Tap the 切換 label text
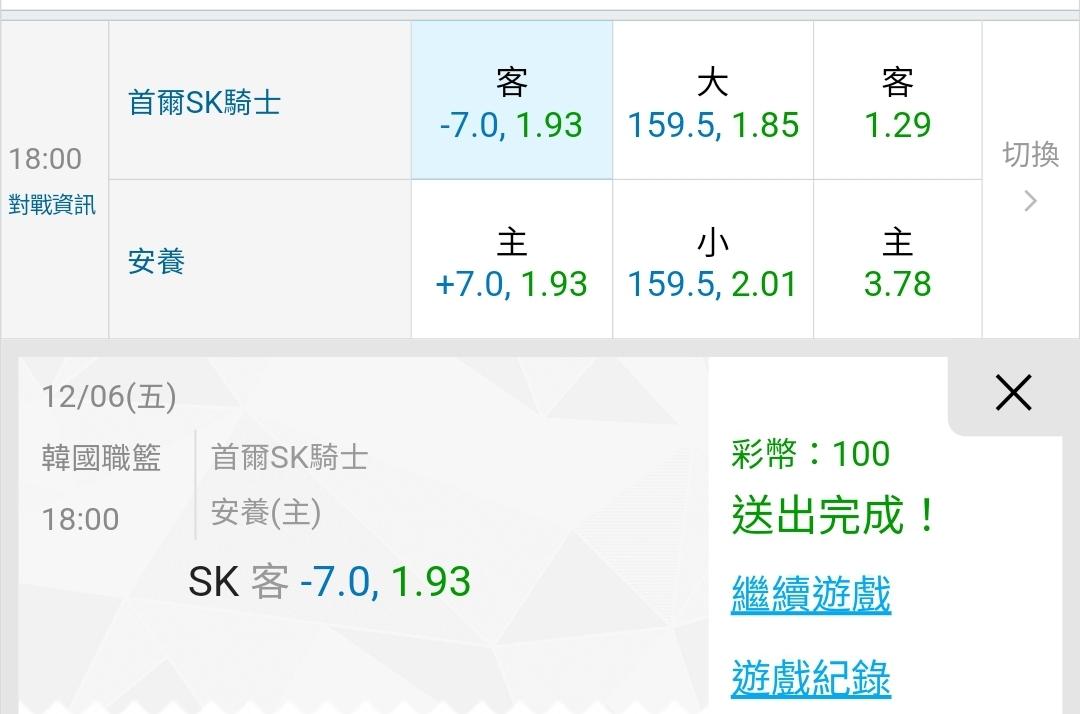Screen dimensions: 1080x714 pos(1030,155)
